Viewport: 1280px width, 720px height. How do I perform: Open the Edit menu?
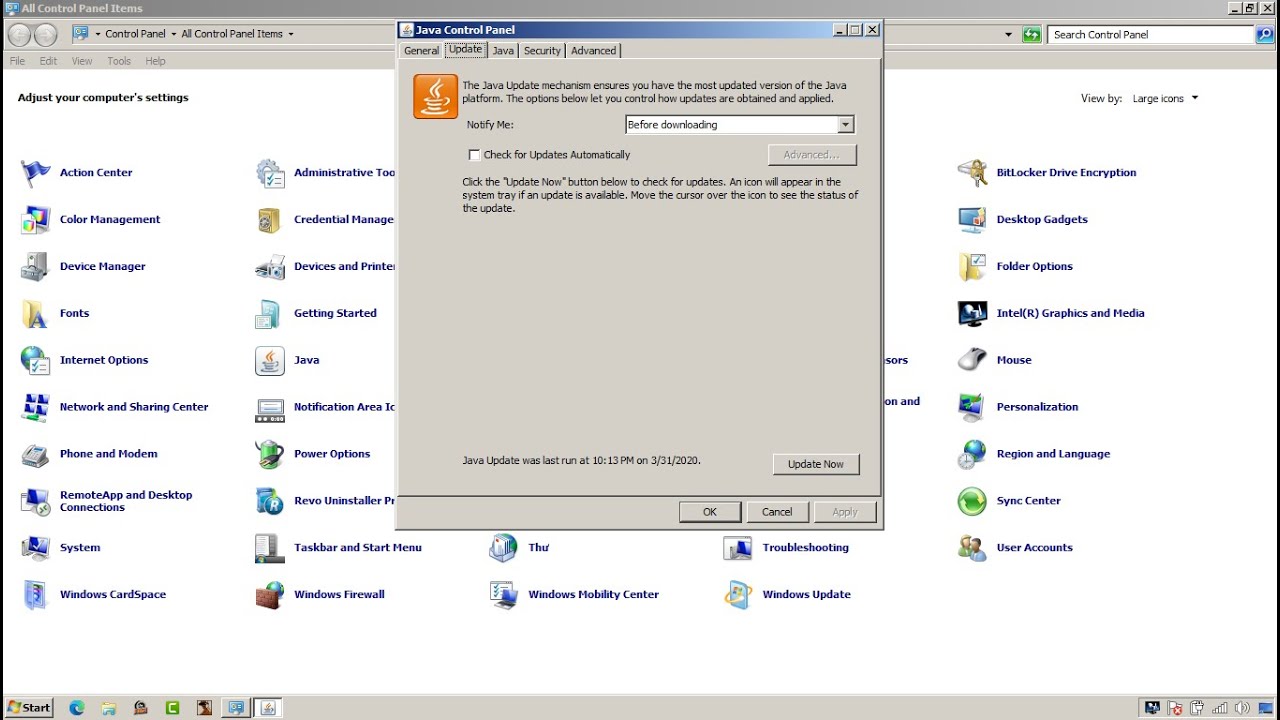coord(48,61)
